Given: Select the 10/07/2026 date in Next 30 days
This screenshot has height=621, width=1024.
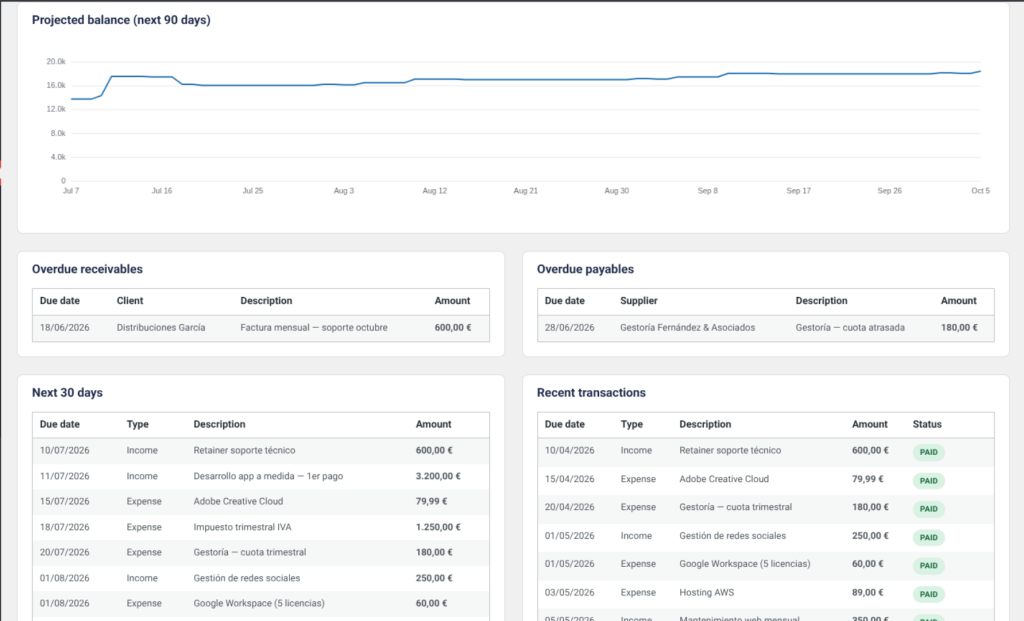Looking at the screenshot, I should (x=65, y=451).
